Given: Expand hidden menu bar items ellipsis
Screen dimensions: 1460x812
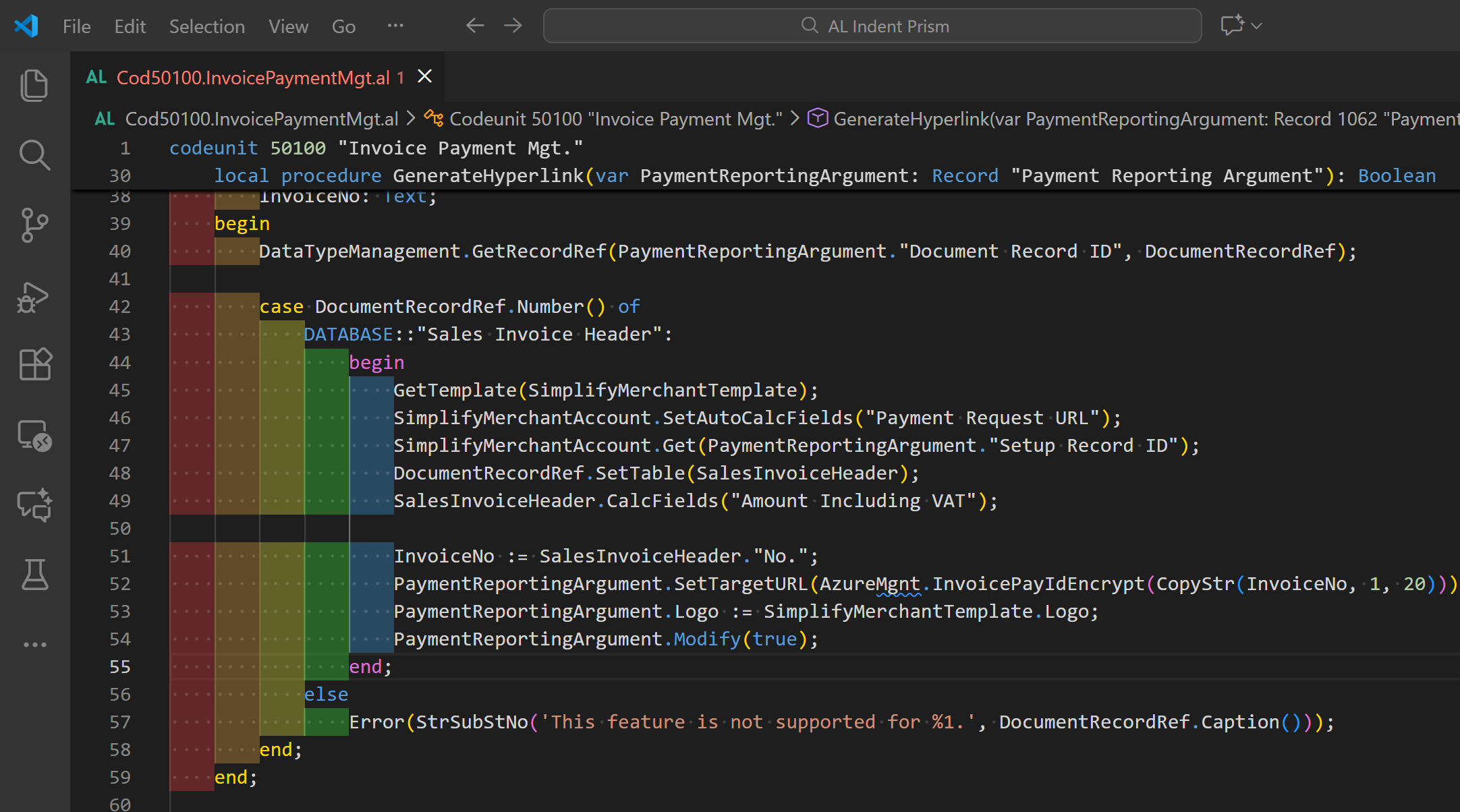Looking at the screenshot, I should tap(395, 26).
